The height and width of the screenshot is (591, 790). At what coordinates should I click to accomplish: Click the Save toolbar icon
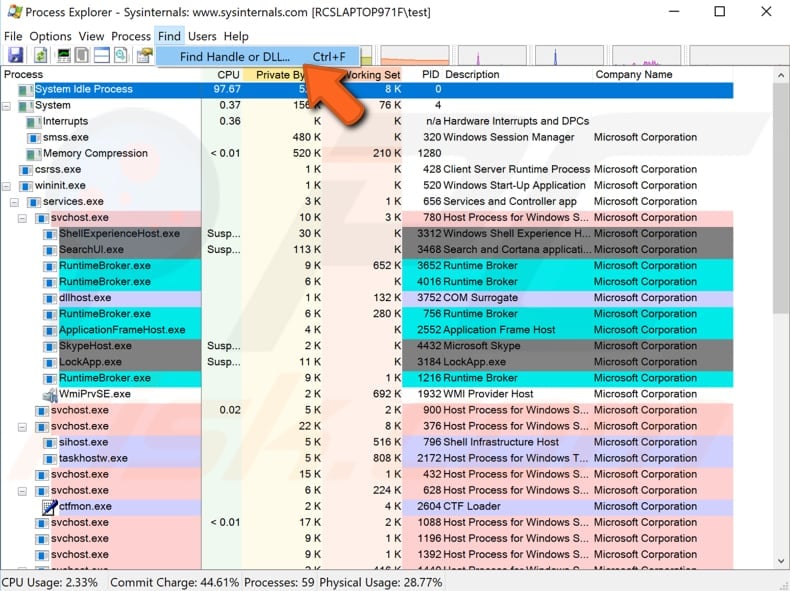click(16, 55)
